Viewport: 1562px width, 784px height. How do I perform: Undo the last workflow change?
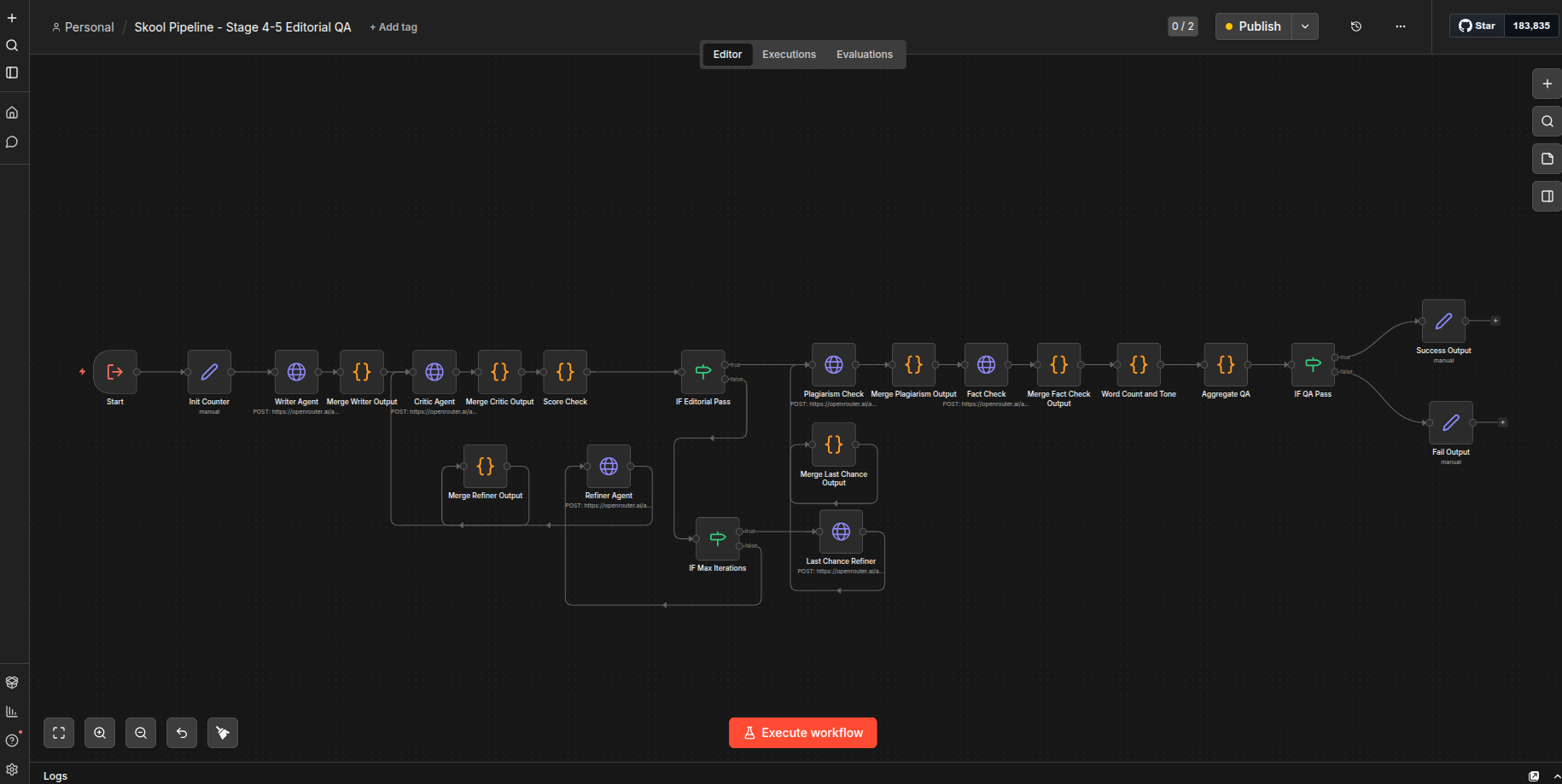[x=182, y=732]
